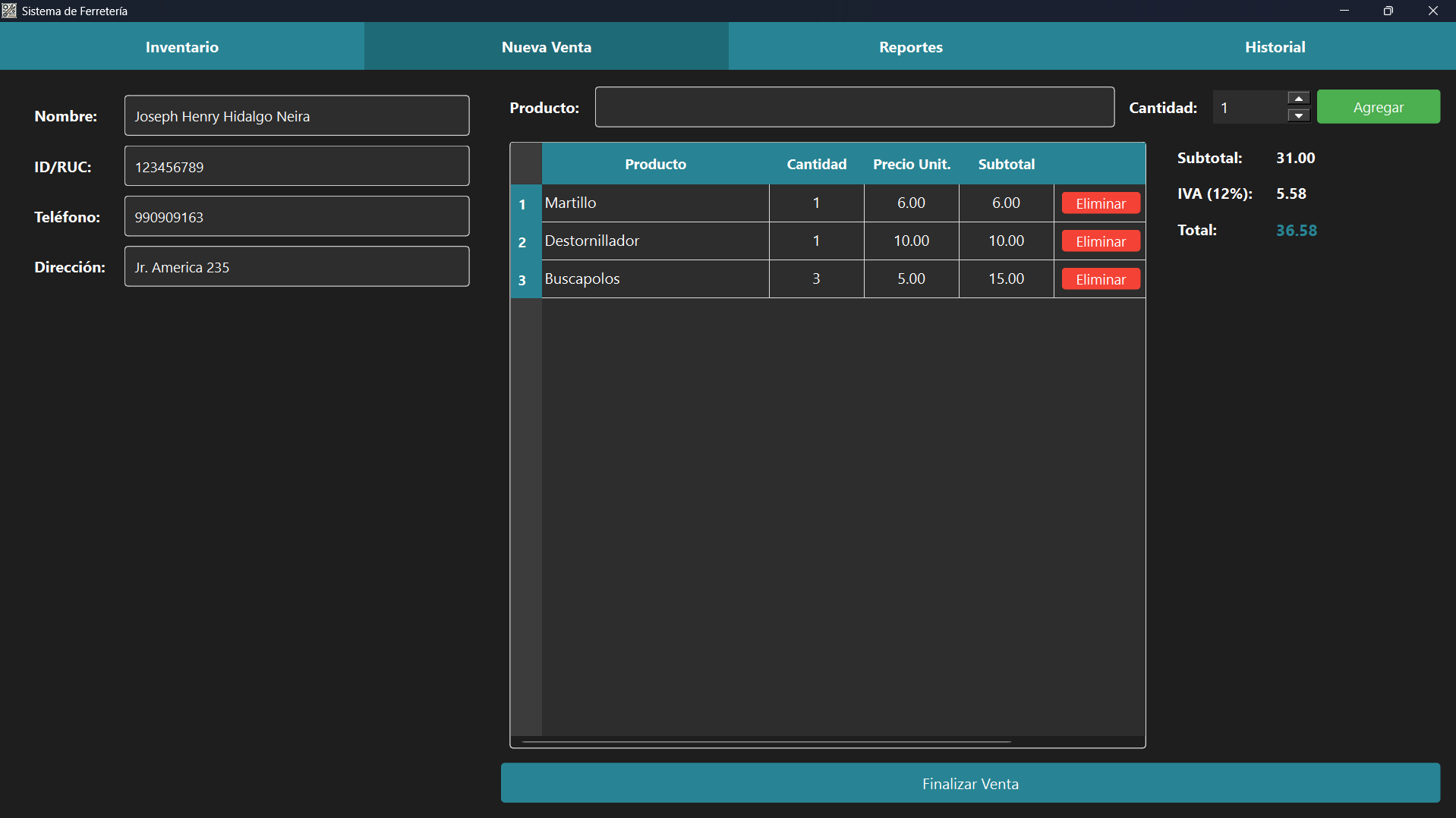1456x818 pixels.
Task: Focus the Nombre text field
Action: click(x=296, y=115)
